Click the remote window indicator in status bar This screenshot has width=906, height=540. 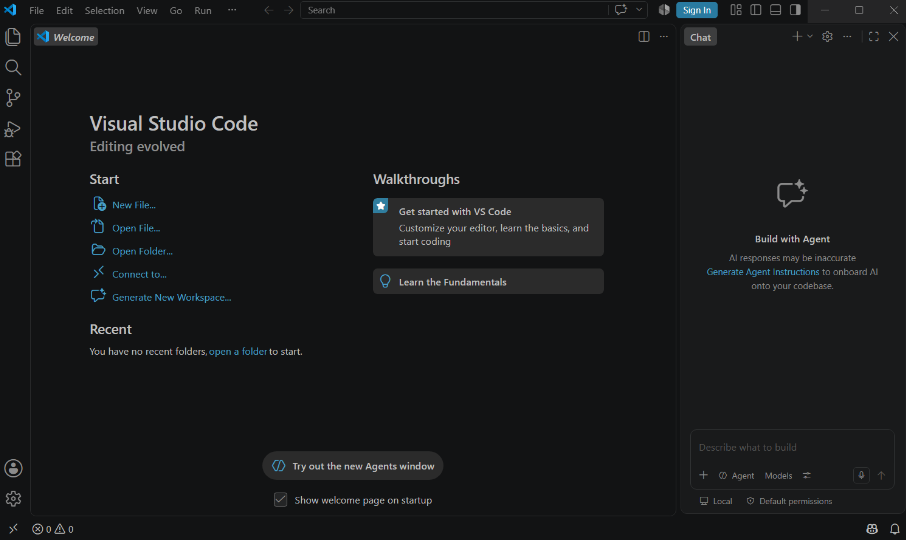coord(13,529)
